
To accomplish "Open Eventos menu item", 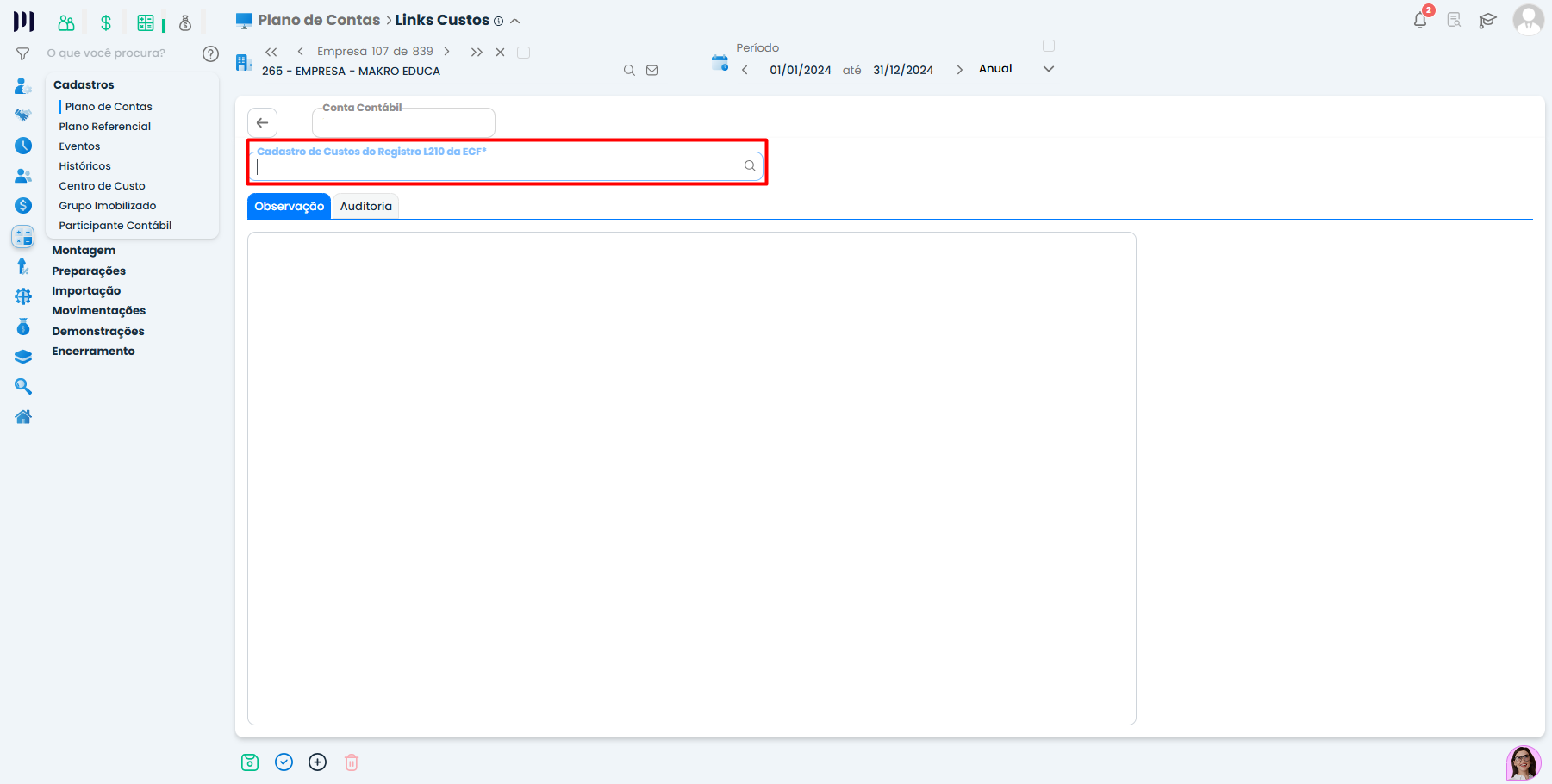I will 79,146.
